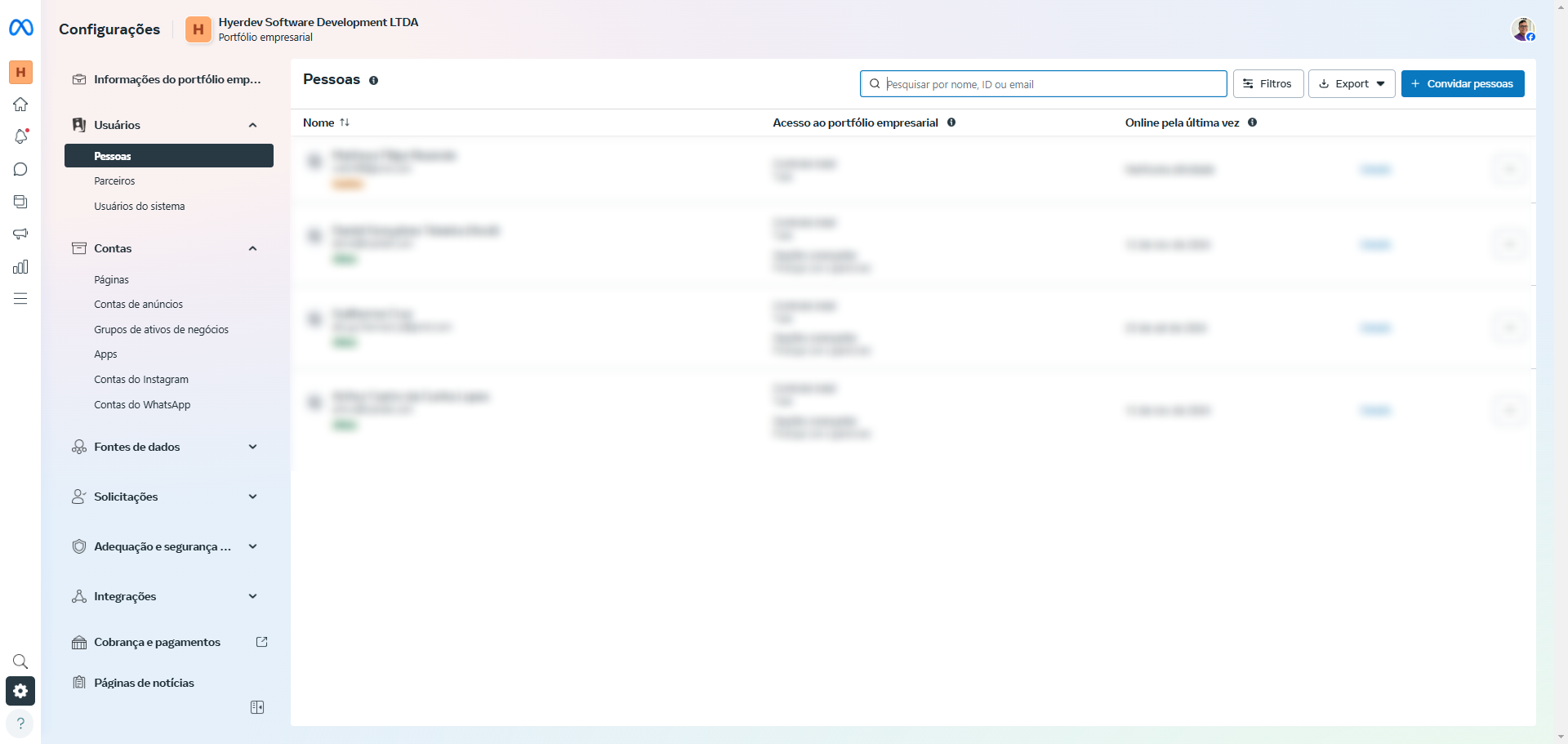The height and width of the screenshot is (744, 1568).
Task: Click the megaphone ads icon
Action: 20,234
